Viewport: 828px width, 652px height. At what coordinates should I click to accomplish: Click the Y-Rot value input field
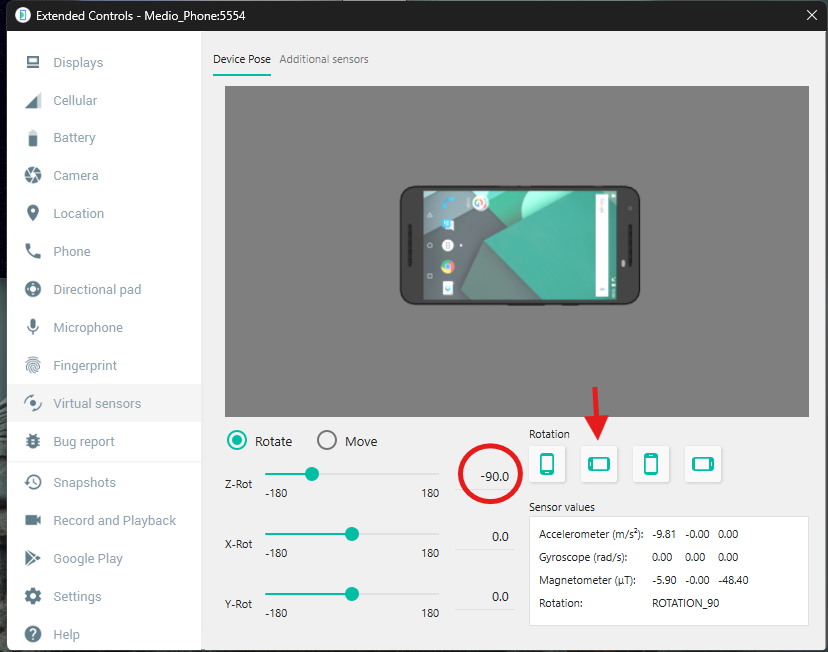click(x=487, y=597)
